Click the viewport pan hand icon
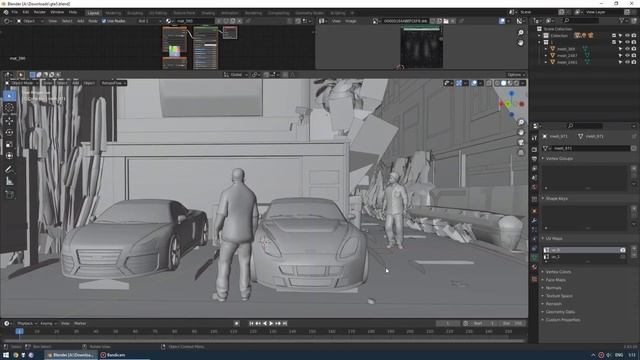 click(521, 132)
